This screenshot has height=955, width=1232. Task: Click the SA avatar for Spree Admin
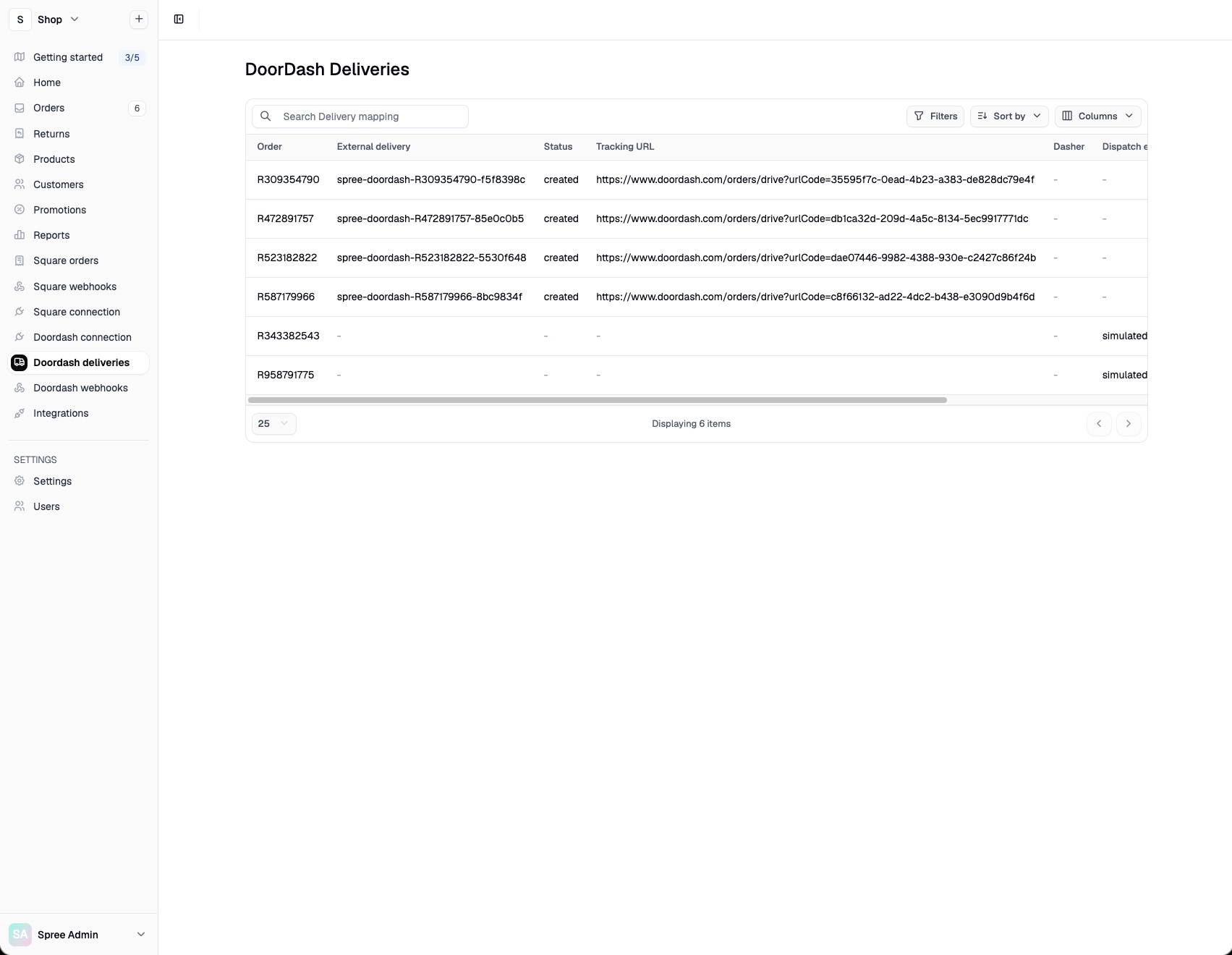pyautogui.click(x=20, y=935)
